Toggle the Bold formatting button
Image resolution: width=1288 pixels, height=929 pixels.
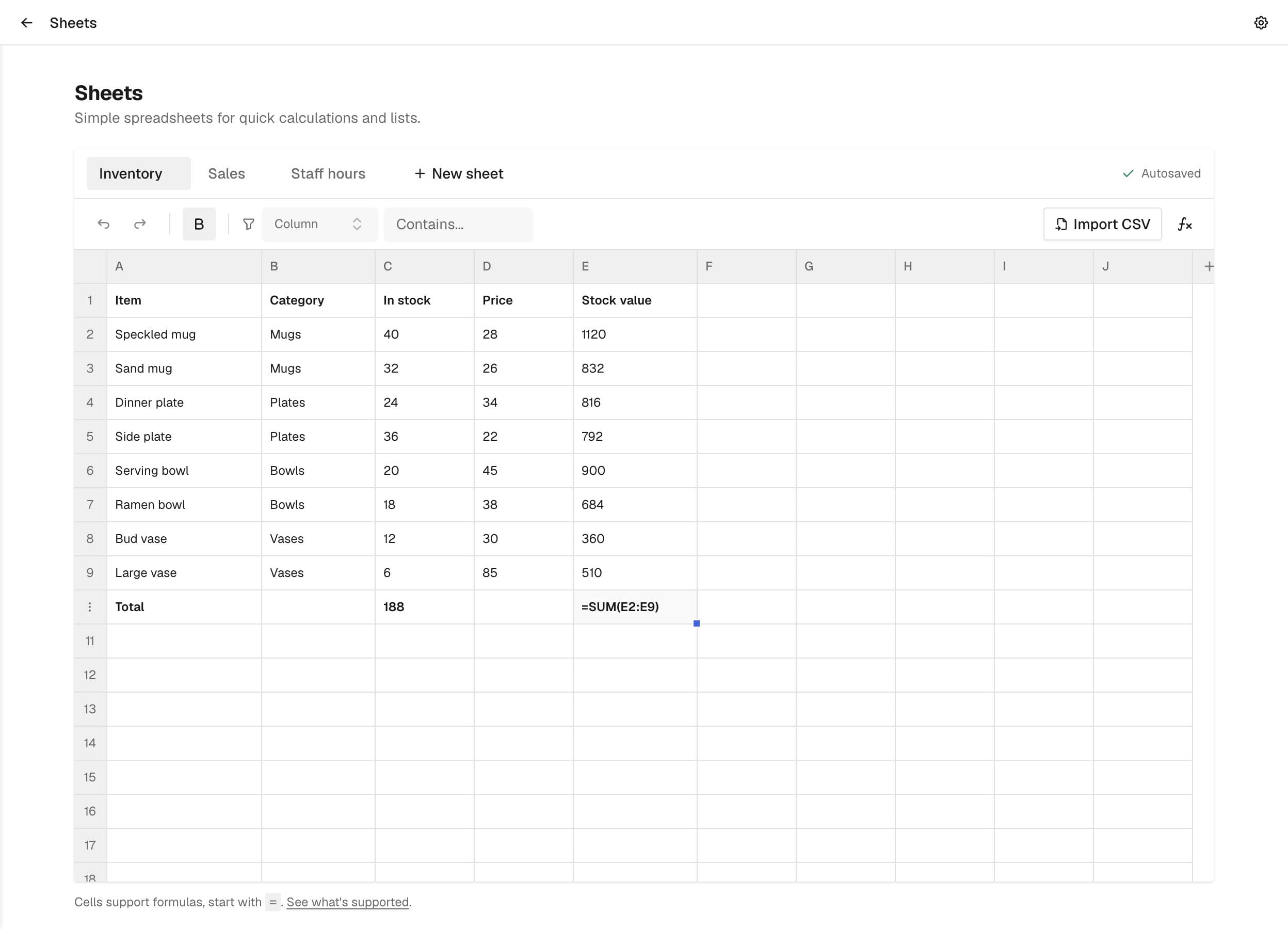coord(199,225)
